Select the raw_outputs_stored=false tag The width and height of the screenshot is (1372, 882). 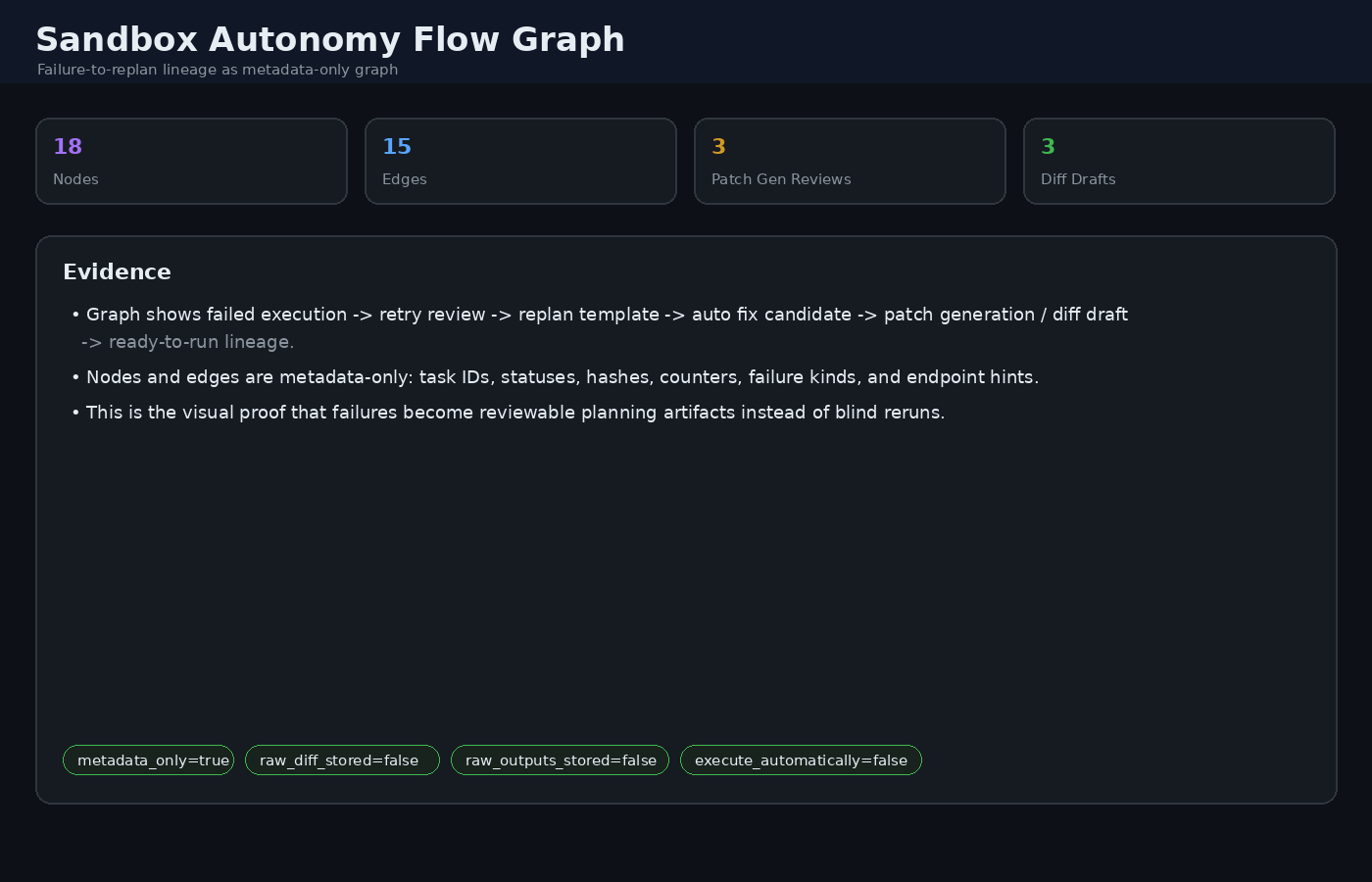click(560, 760)
